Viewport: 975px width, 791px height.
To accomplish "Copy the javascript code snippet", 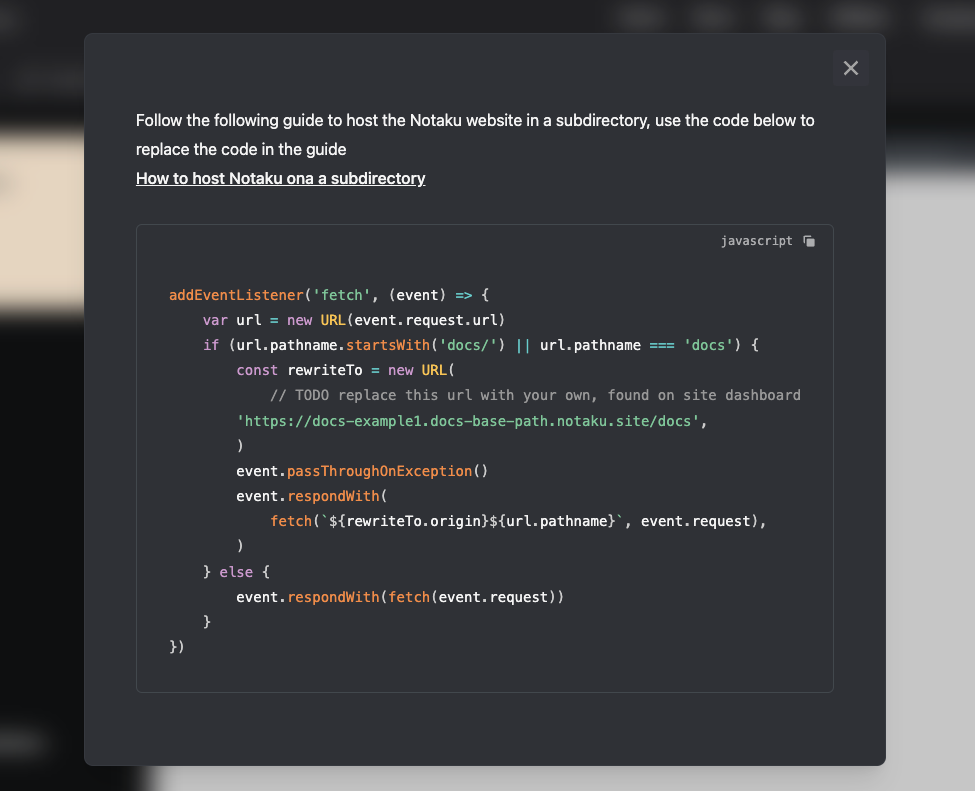I will 809,241.
